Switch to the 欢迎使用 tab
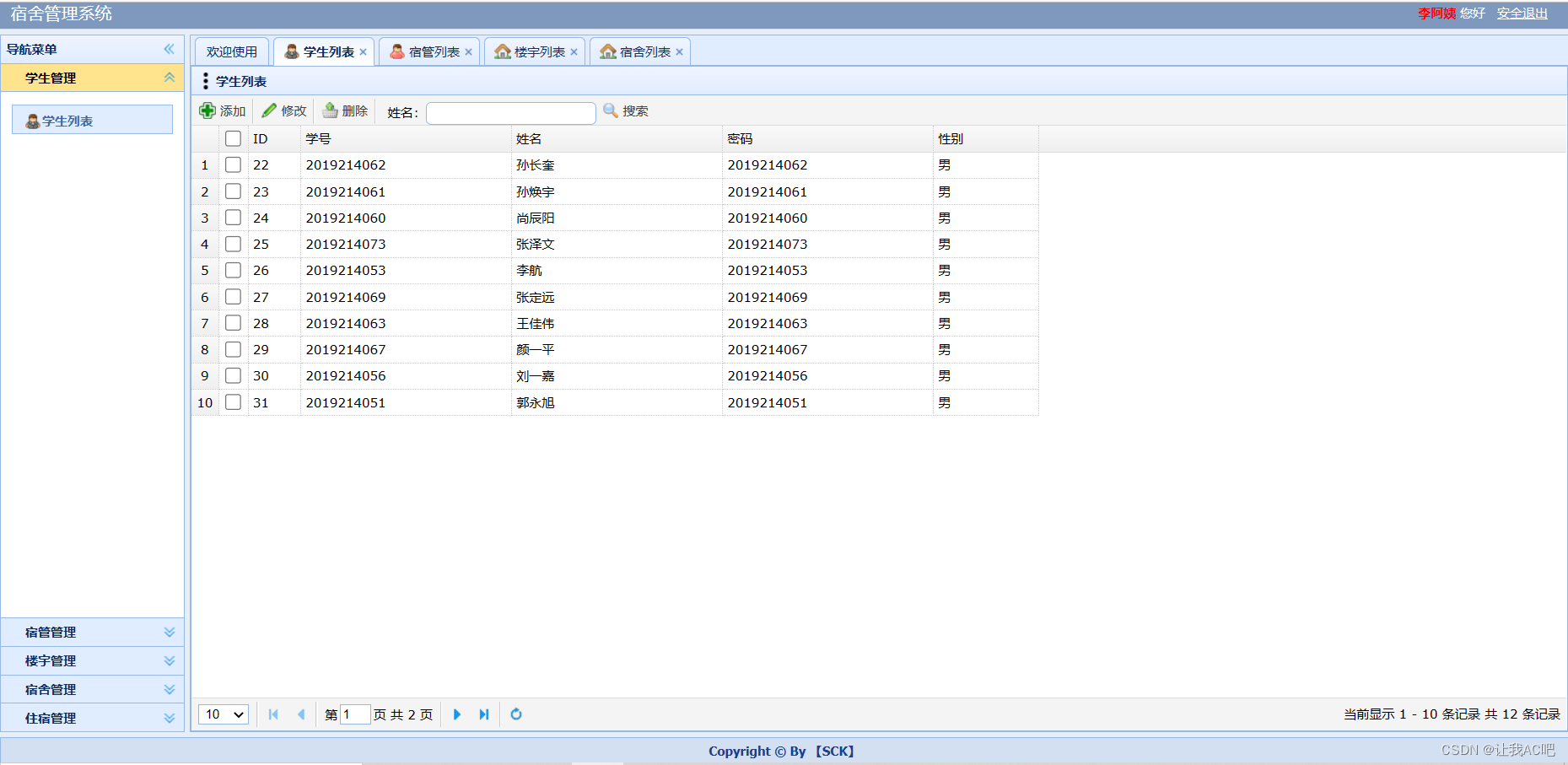1568x765 pixels. point(232,52)
